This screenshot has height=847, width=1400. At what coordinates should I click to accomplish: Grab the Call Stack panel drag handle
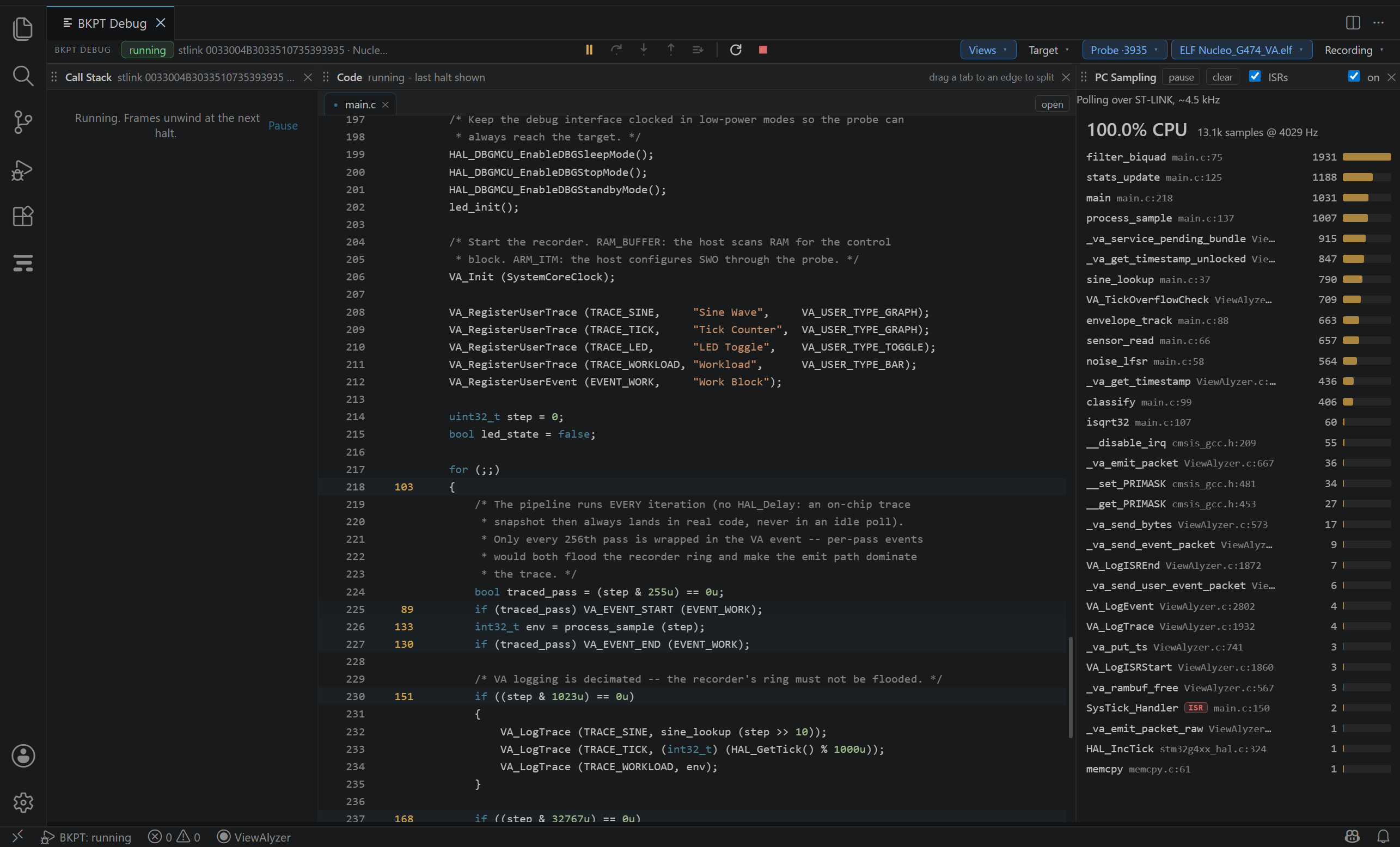54,77
